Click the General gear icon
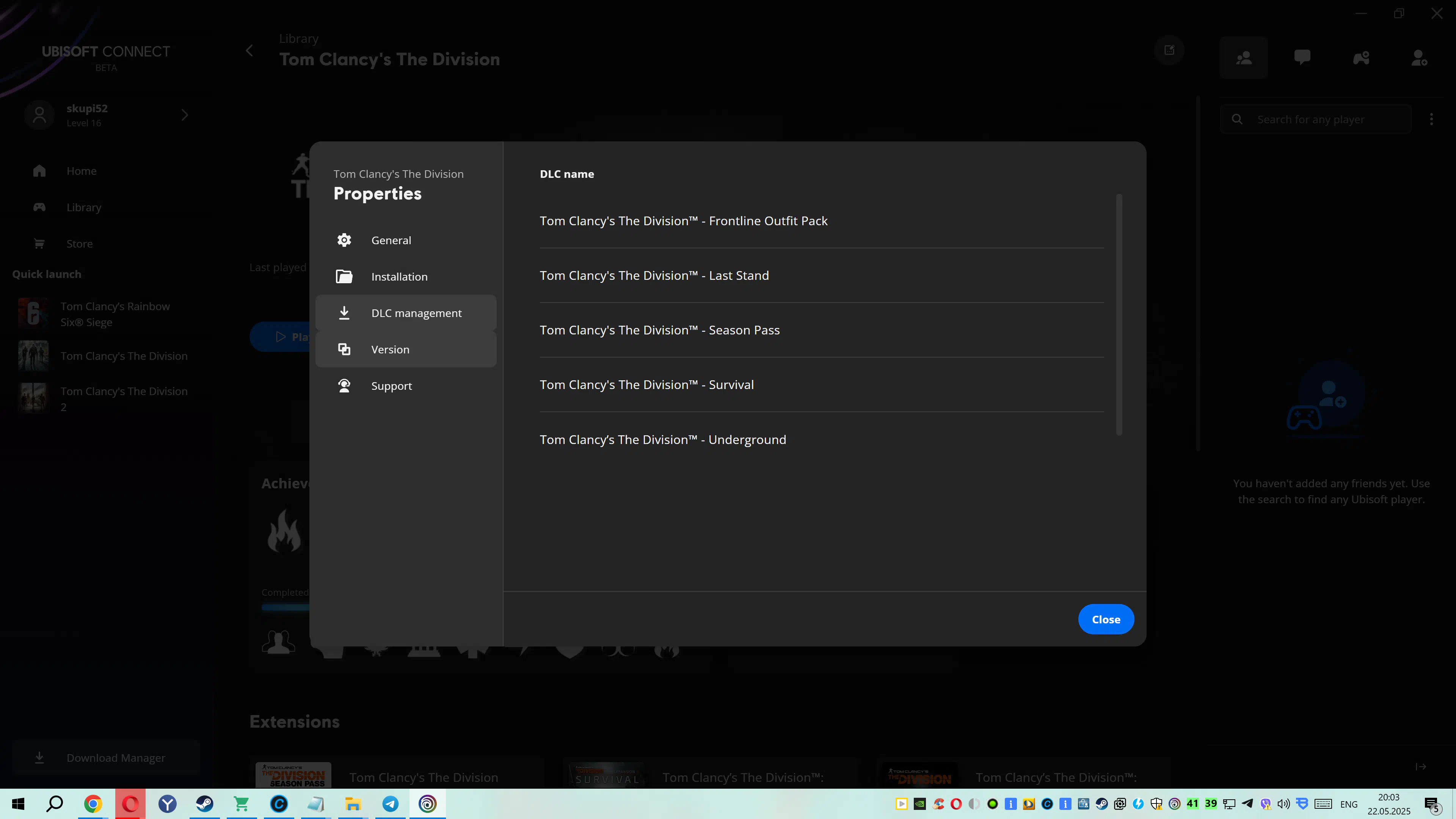This screenshot has height=819, width=1456. [344, 240]
